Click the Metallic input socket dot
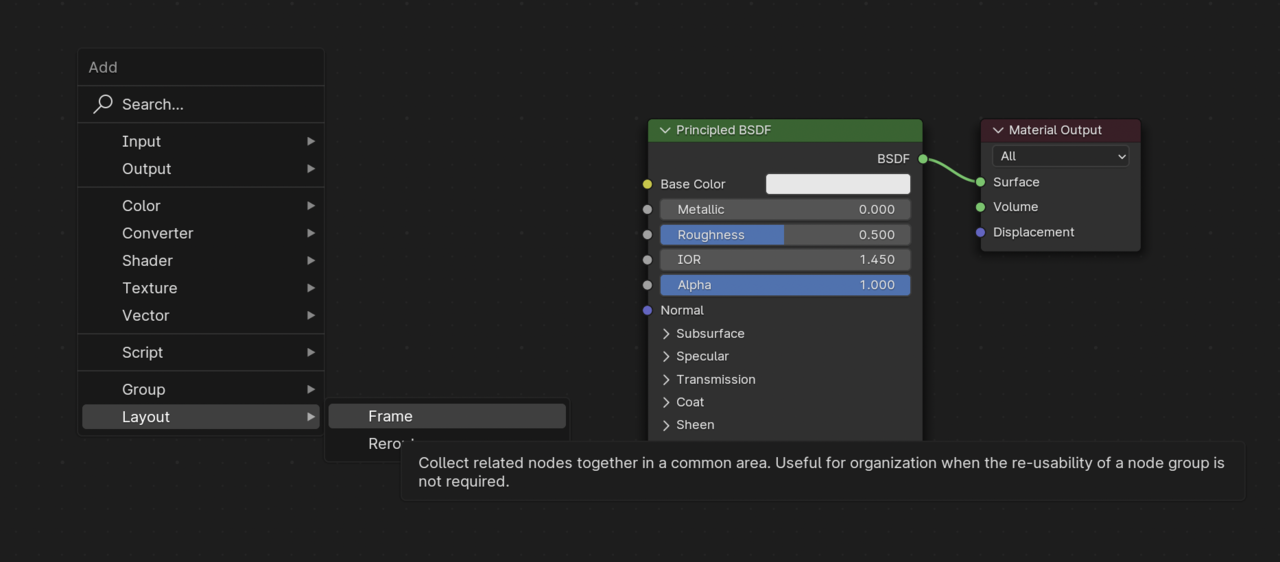Screen dimensions: 1280x562 [647, 210]
